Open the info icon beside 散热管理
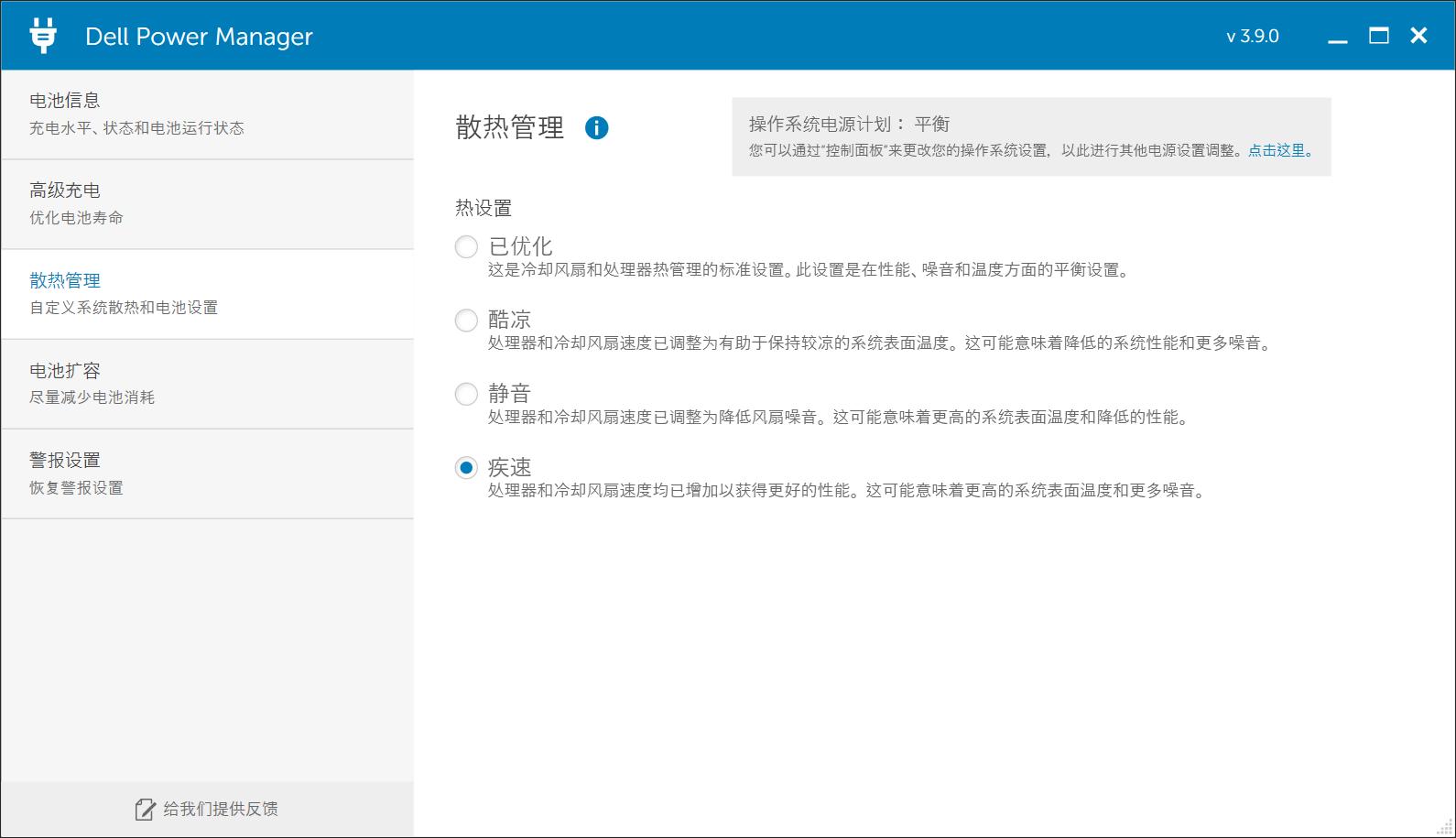Image resolution: width=1456 pixels, height=838 pixels. click(x=596, y=128)
